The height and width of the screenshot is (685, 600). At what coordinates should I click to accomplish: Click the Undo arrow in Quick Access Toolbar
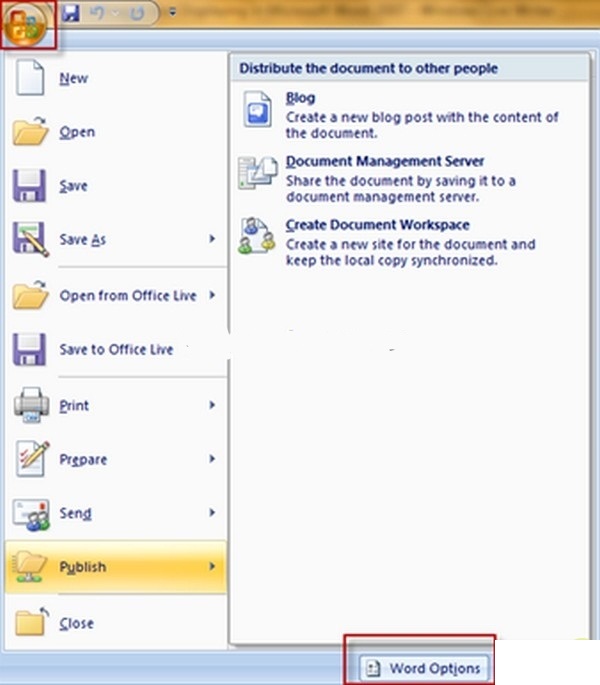coord(99,14)
